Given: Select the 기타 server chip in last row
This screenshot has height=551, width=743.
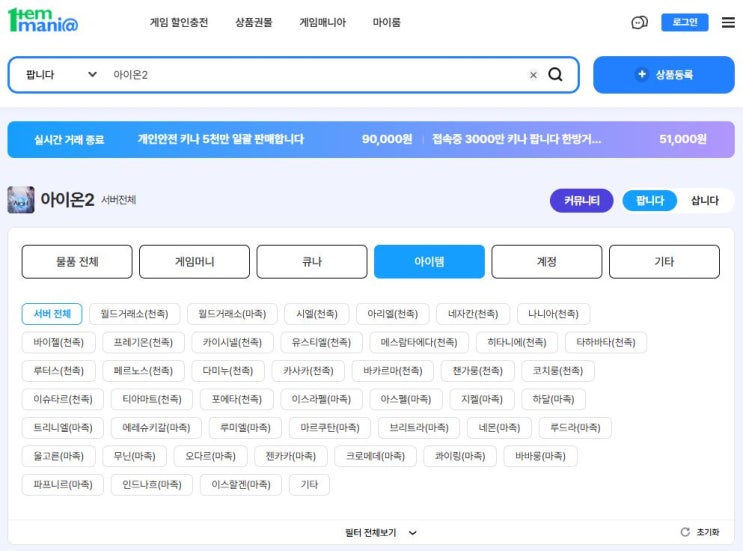Looking at the screenshot, I should point(309,484).
